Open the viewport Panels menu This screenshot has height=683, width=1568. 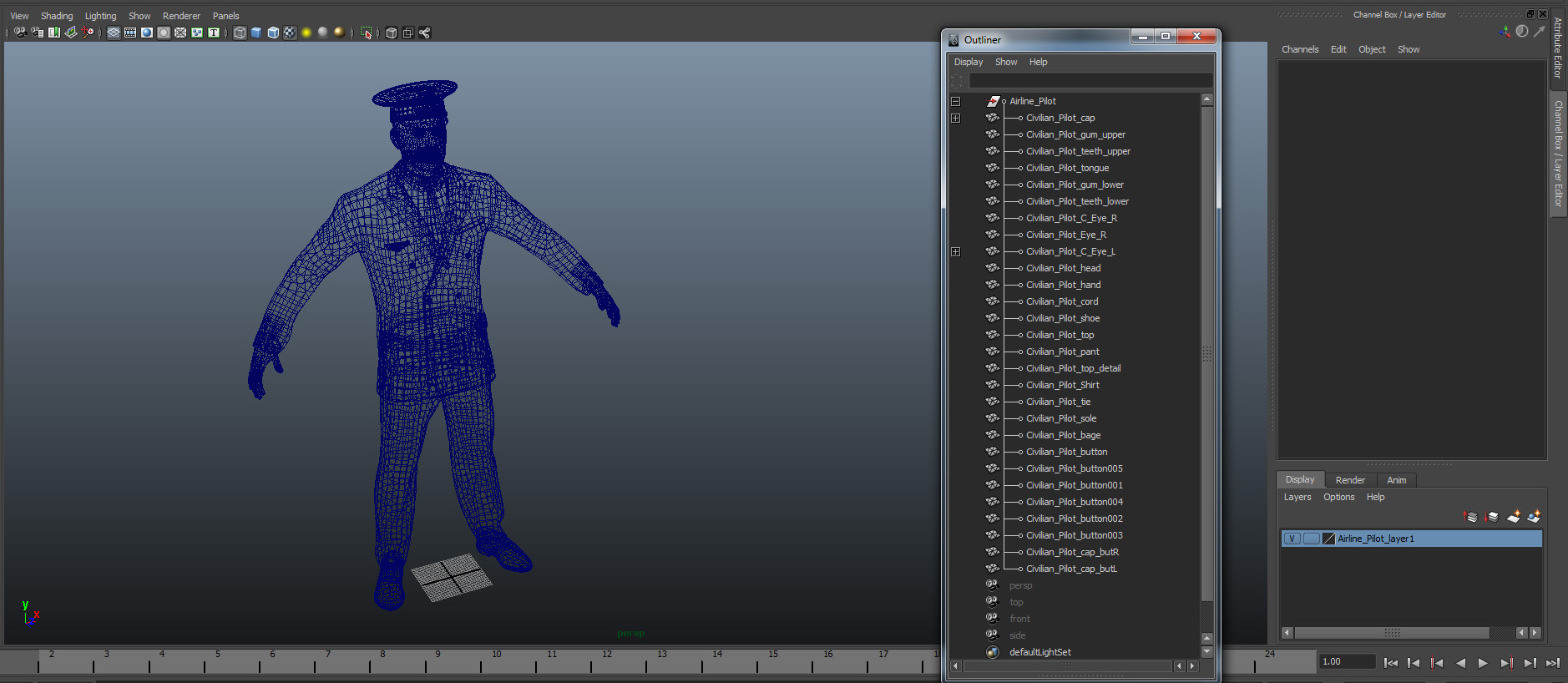tap(225, 16)
